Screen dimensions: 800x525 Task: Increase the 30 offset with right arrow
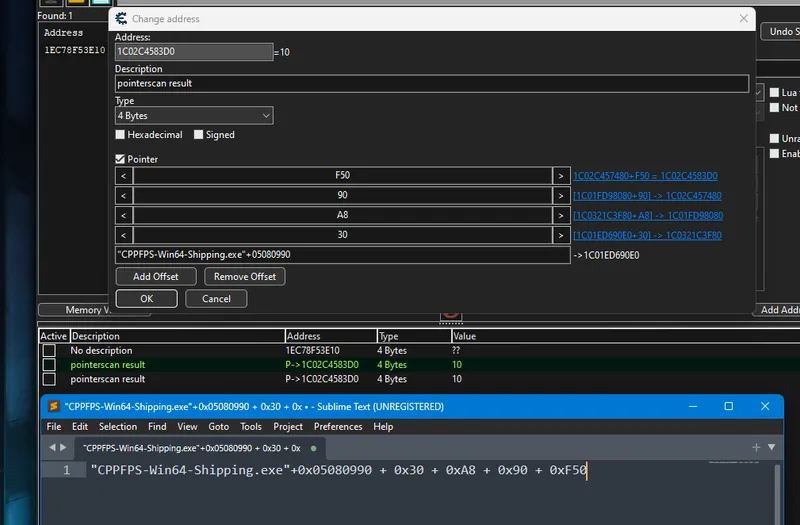tap(561, 235)
